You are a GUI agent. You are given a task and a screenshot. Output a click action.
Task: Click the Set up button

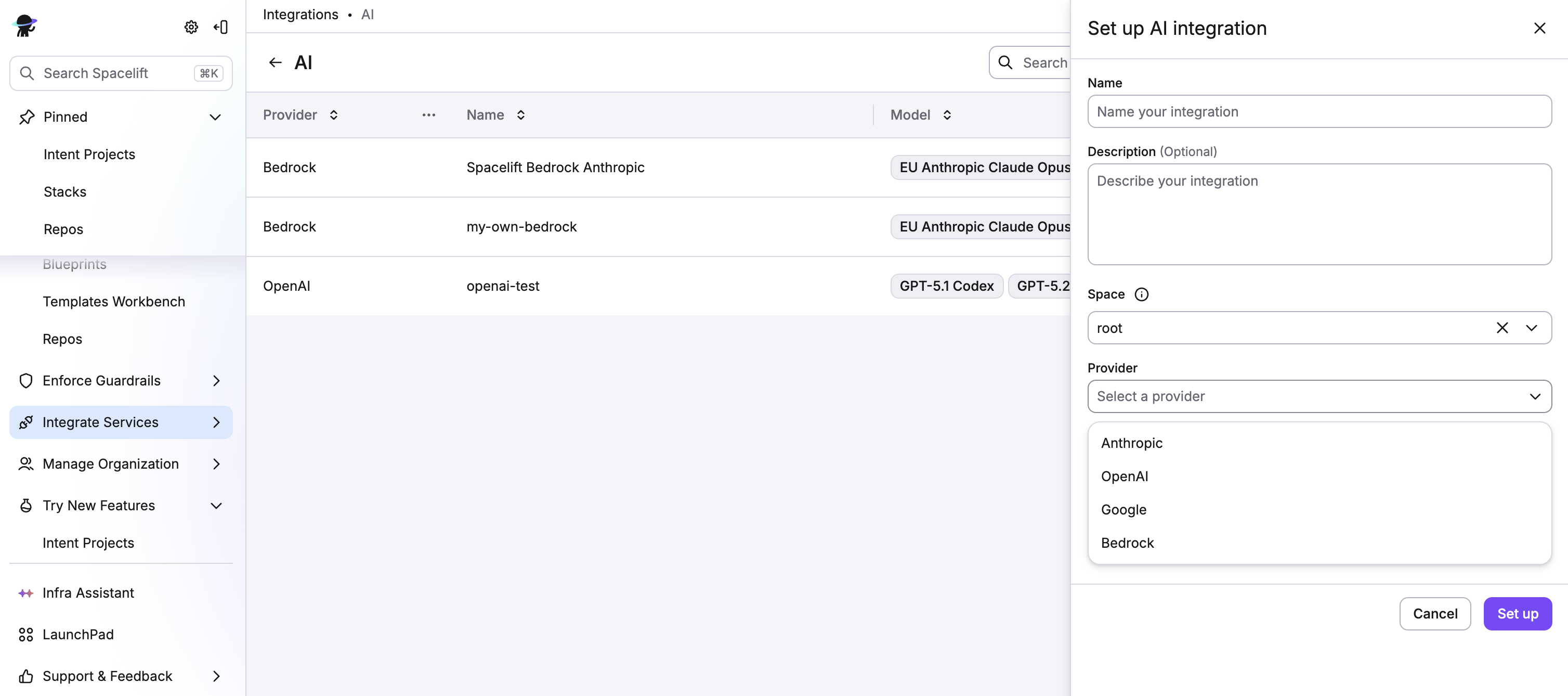(1518, 614)
